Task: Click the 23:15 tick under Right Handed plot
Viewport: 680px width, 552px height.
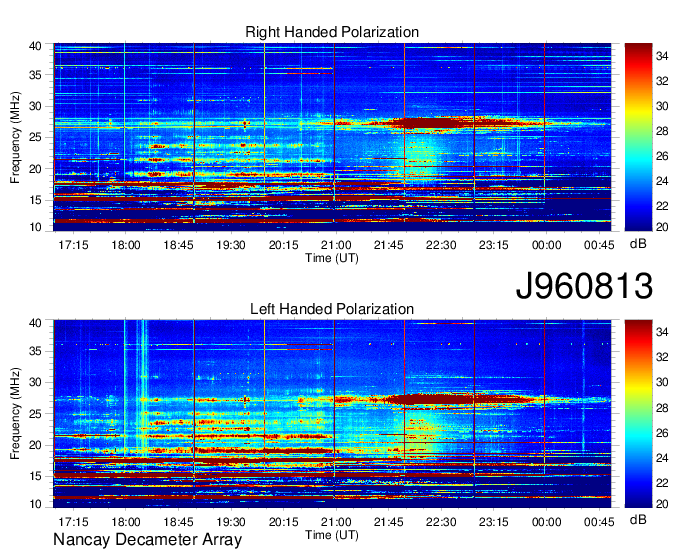Action: click(494, 245)
